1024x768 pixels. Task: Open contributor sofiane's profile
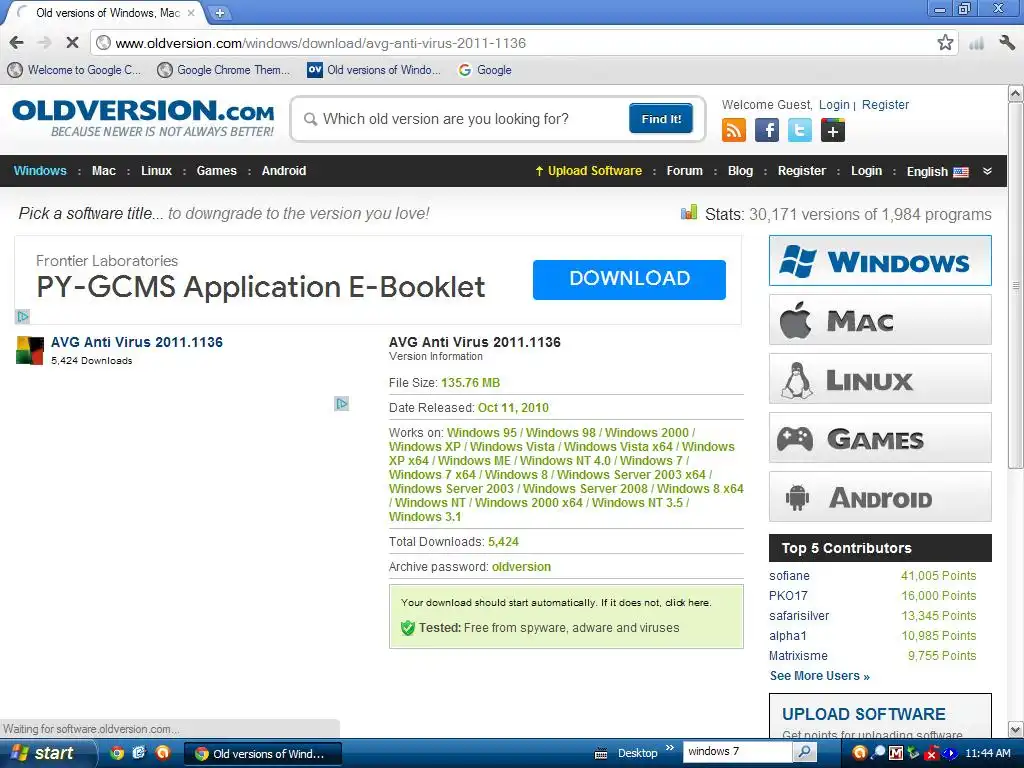tap(789, 575)
